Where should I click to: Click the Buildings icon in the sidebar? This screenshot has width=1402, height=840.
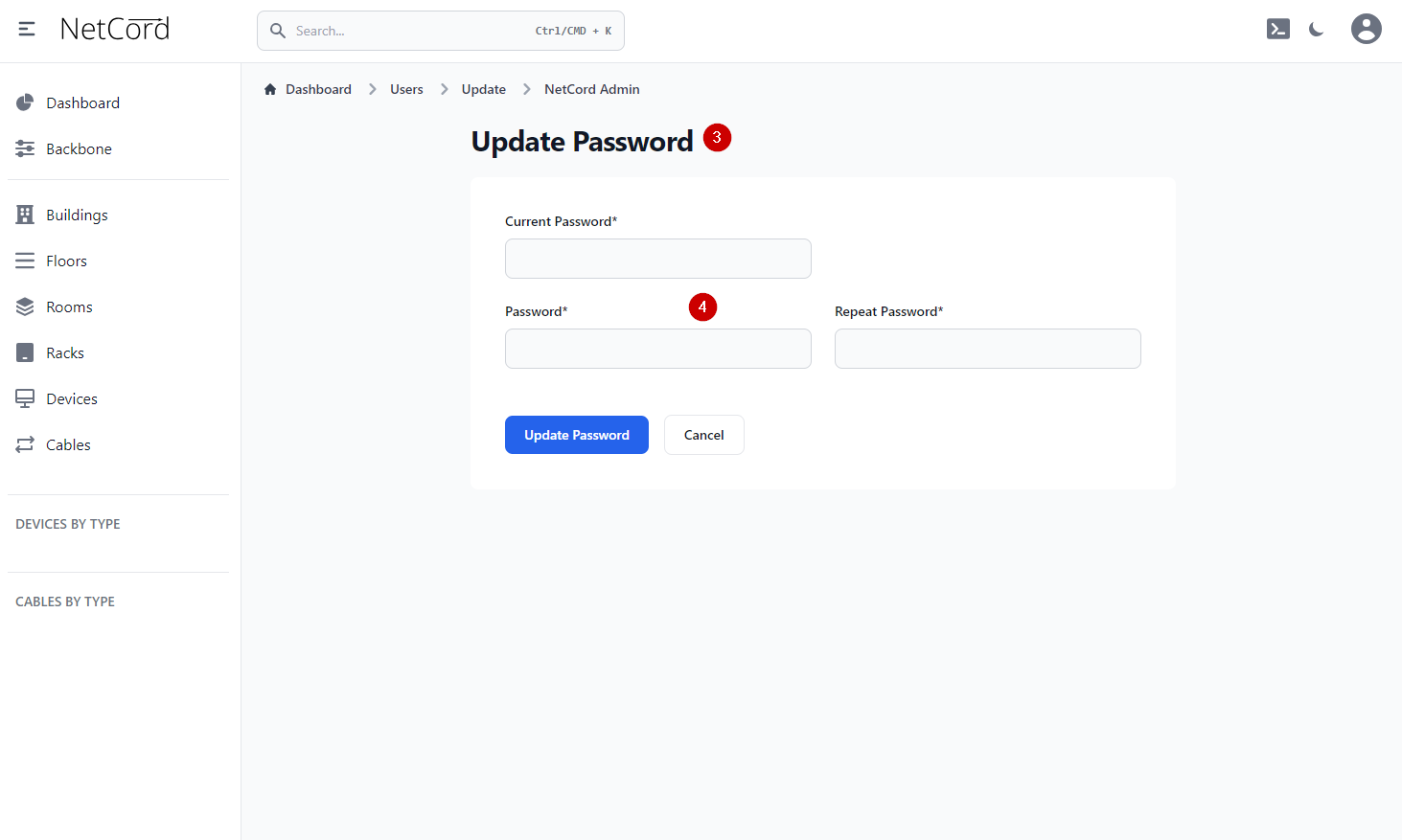[25, 215]
